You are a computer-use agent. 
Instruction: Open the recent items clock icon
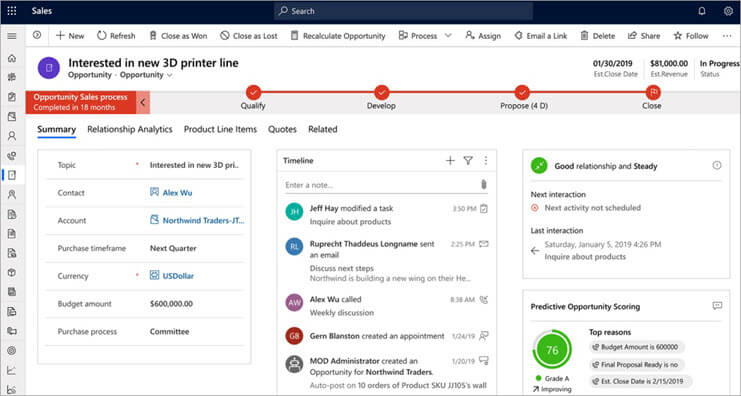(37, 35)
